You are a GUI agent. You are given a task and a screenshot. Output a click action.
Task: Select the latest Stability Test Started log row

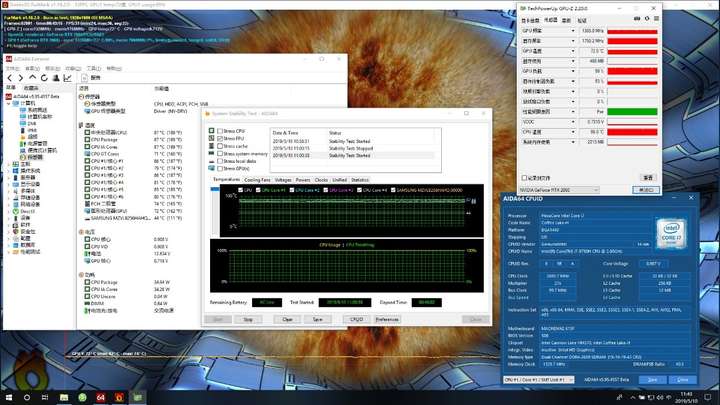353,156
